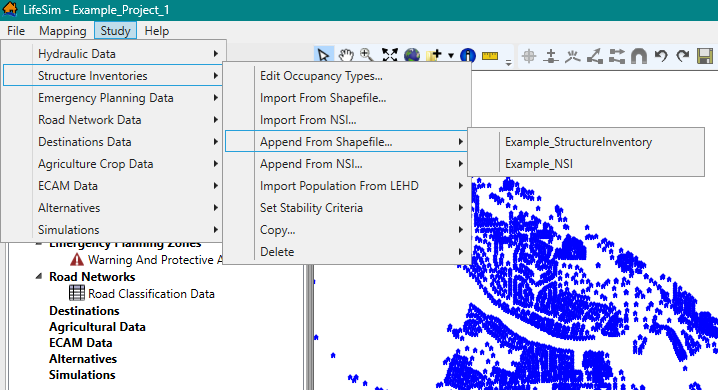Click the redo arrow icon

[683, 56]
